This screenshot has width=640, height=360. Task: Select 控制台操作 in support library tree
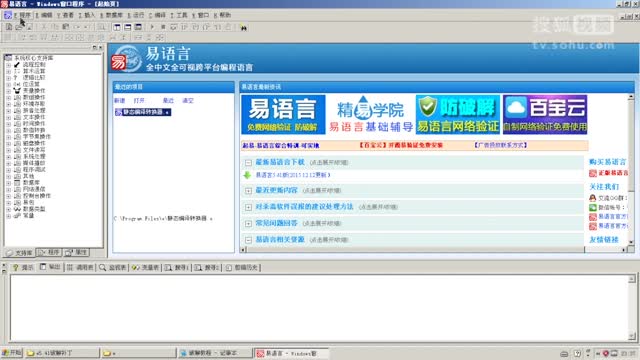click(x=37, y=196)
